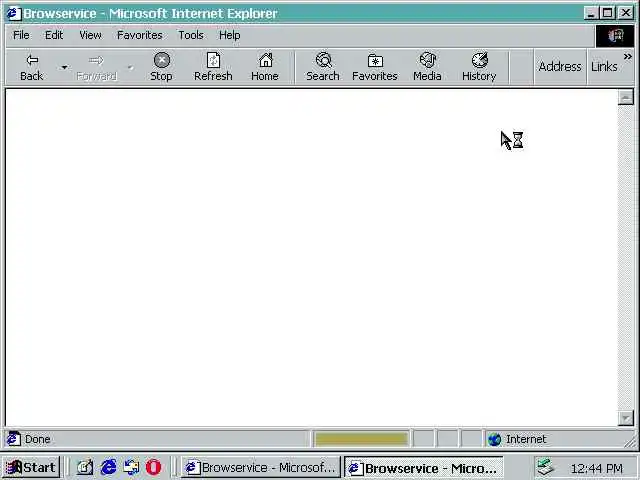Click the Links toolbar label
The height and width of the screenshot is (480, 640).
pyautogui.click(x=604, y=67)
